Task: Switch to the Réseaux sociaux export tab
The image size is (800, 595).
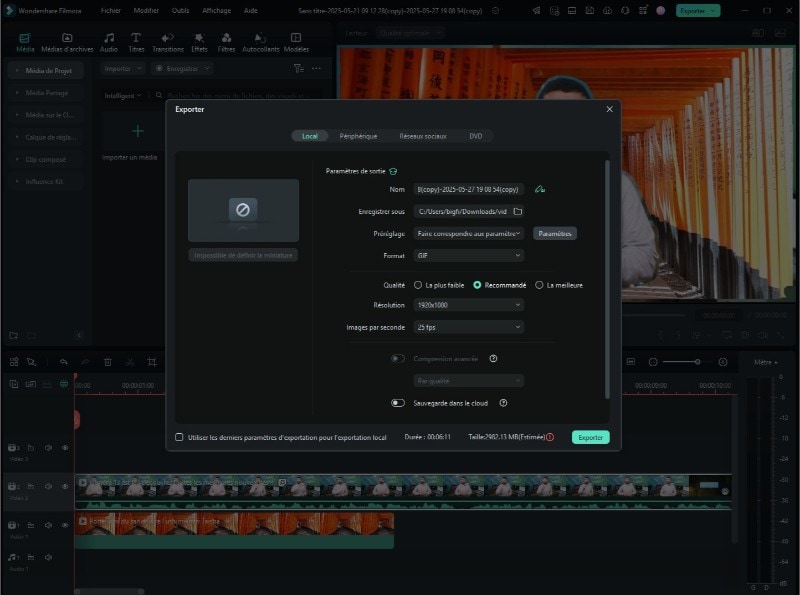Action: pos(422,136)
